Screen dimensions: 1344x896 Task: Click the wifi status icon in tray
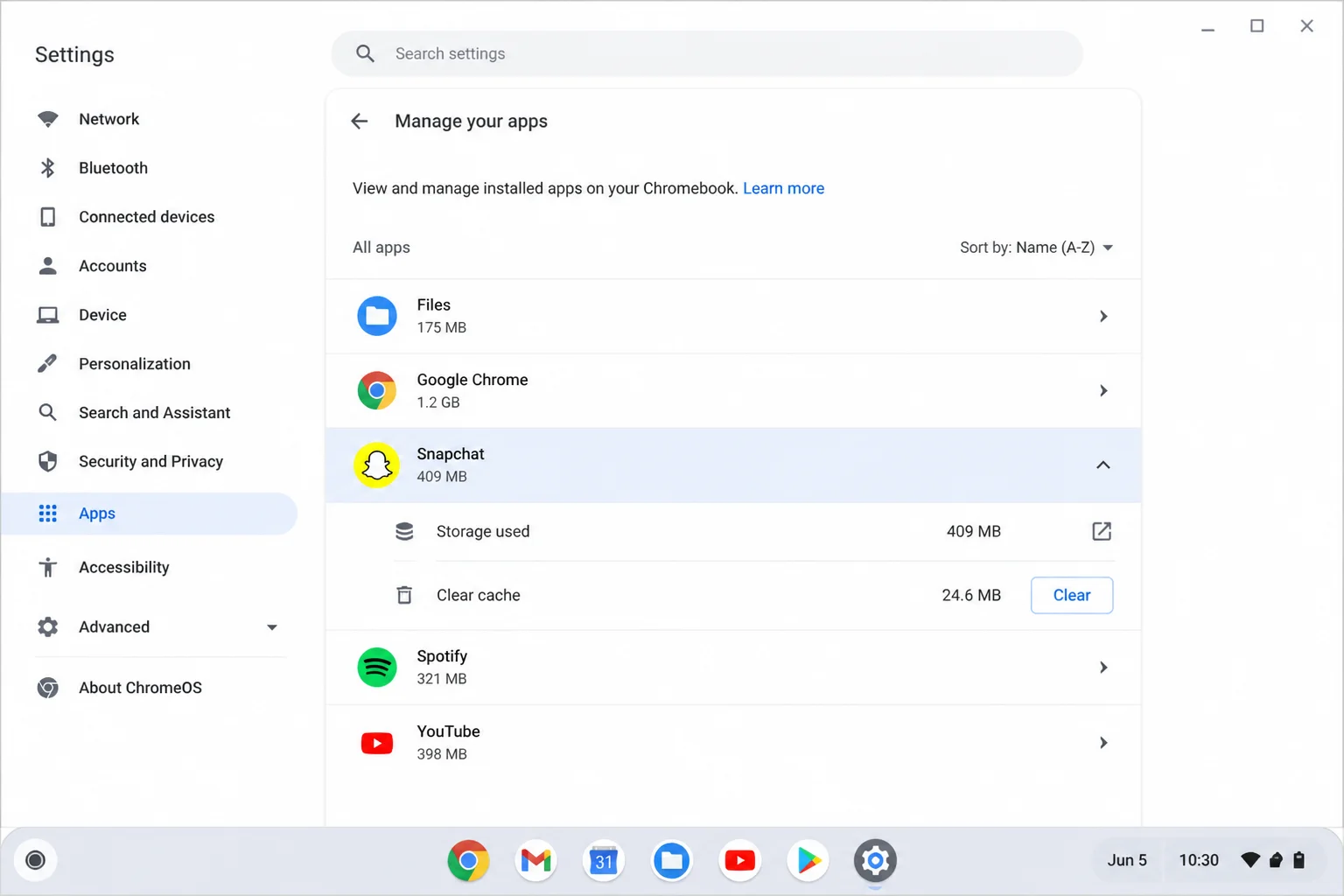1250,860
